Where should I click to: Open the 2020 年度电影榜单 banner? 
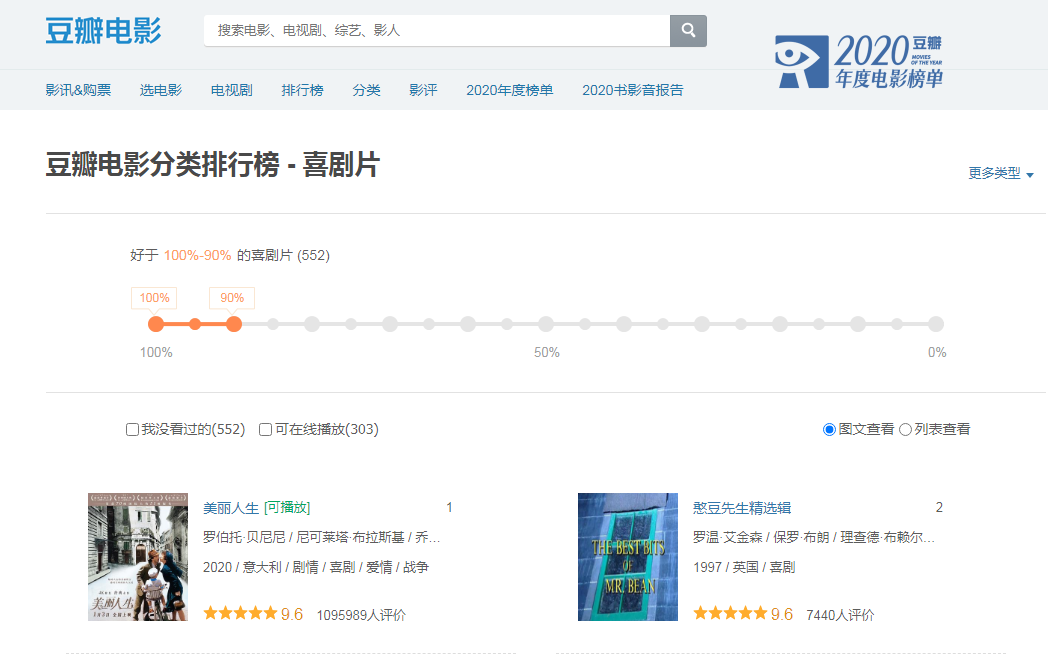tap(859, 62)
